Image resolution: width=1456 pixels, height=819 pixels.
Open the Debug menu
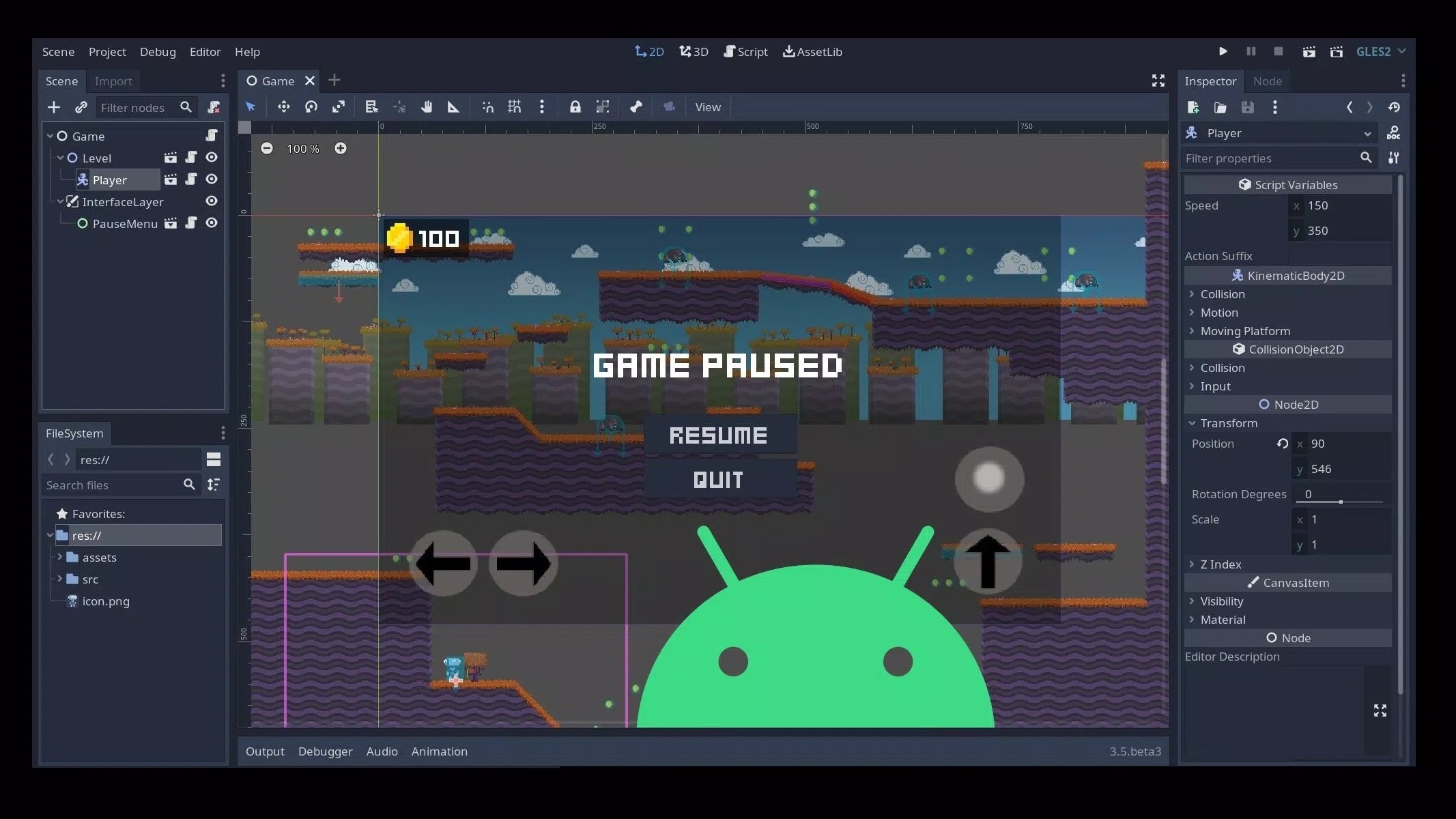158,52
